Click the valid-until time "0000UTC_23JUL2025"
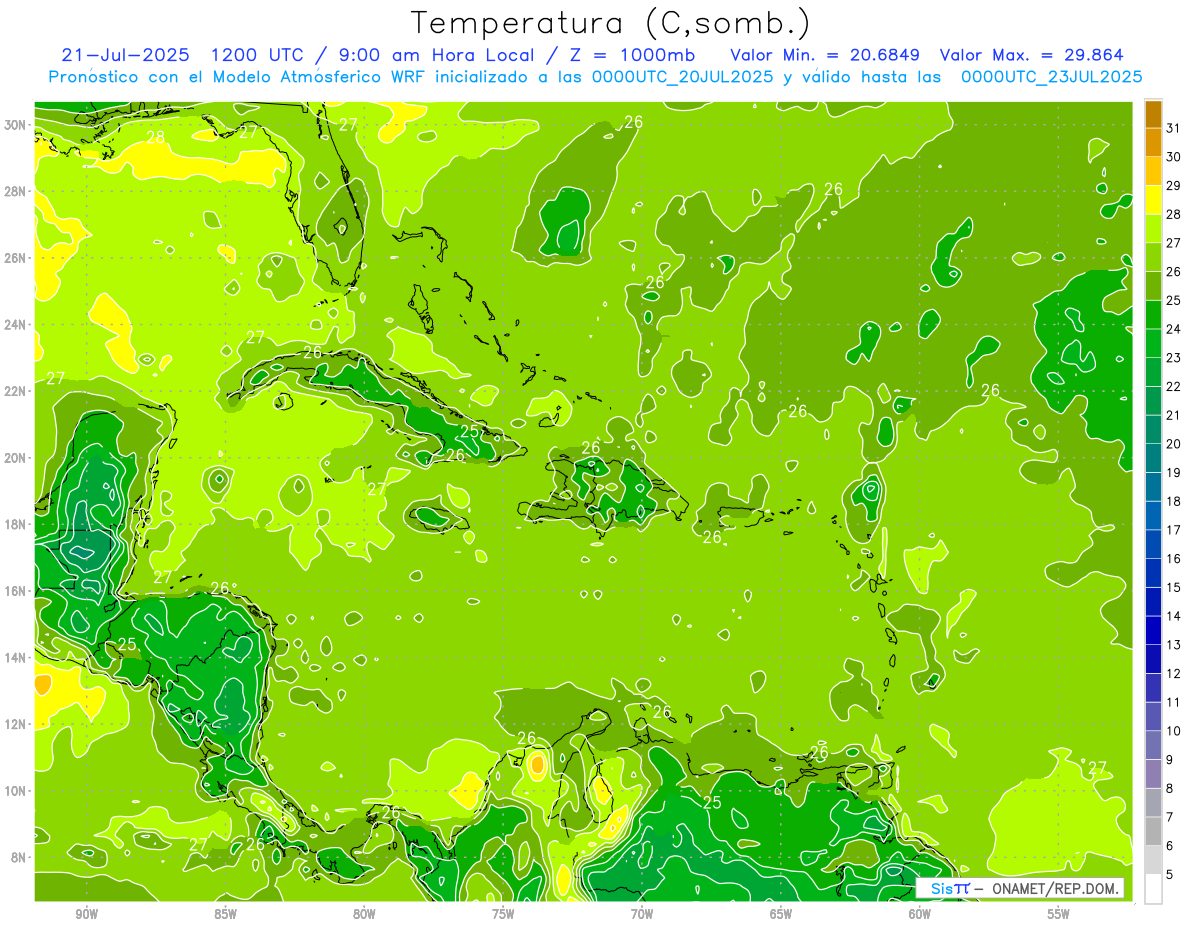This screenshot has width=1200, height=927. pos(1052,77)
